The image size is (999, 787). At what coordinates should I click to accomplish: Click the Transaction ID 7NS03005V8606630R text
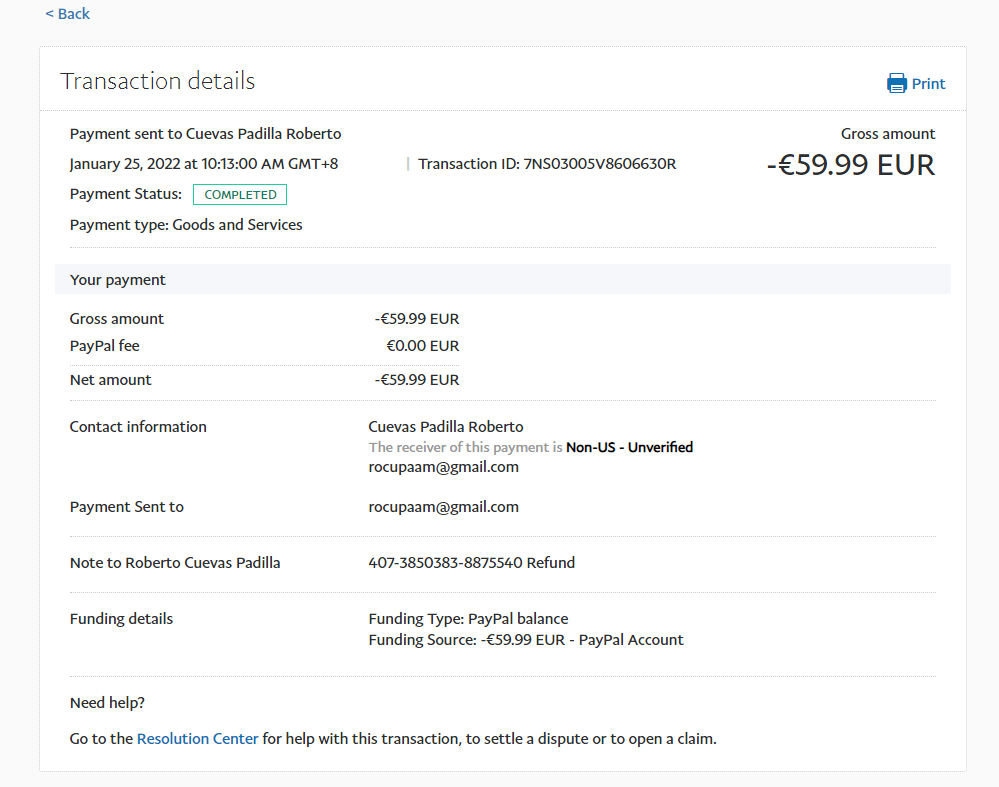click(x=547, y=164)
